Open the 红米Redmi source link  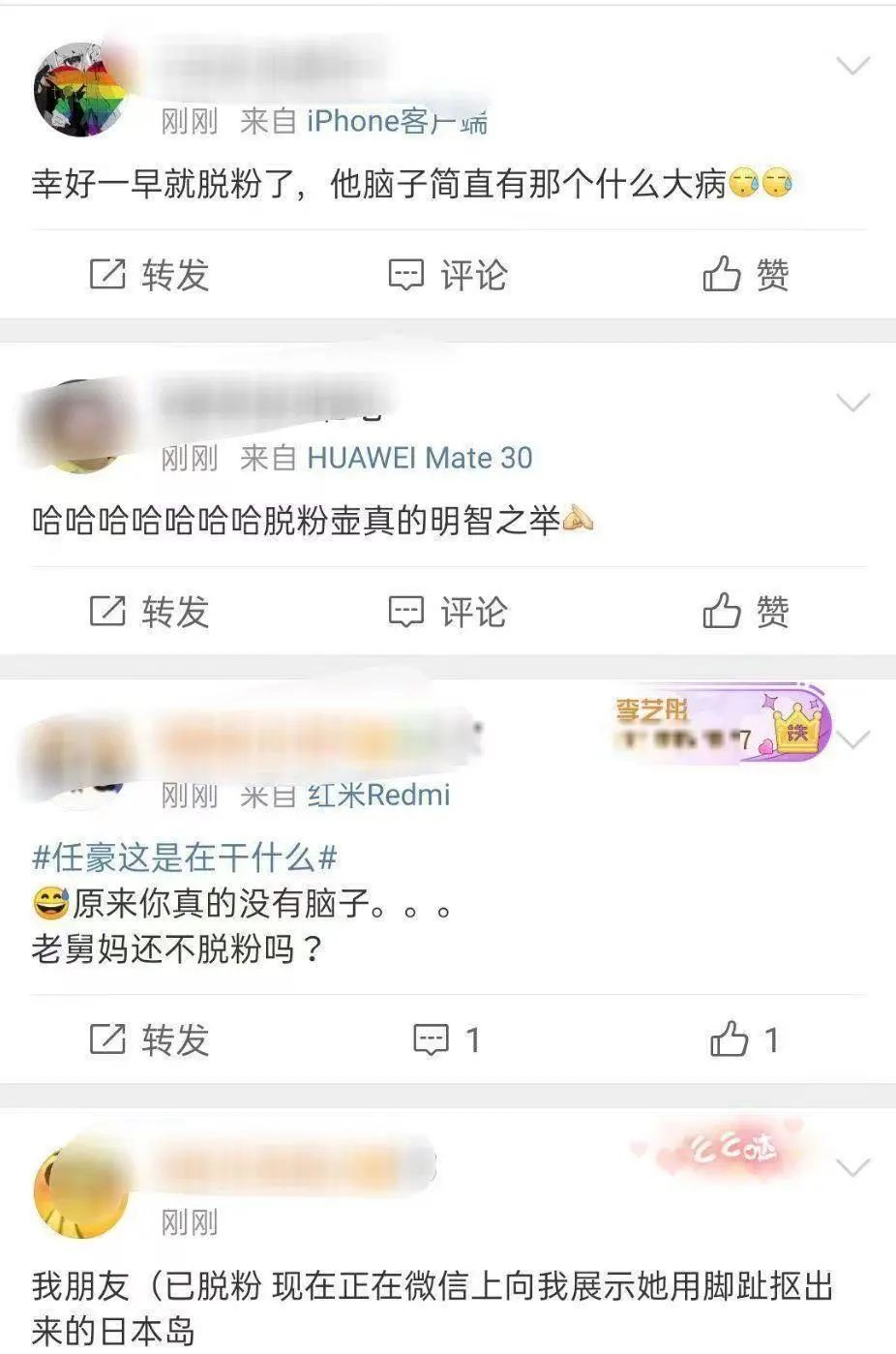(x=379, y=795)
